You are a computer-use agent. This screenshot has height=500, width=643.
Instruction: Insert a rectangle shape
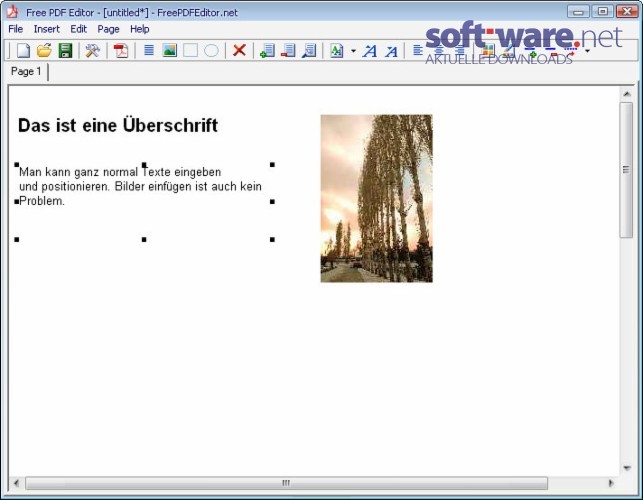point(190,51)
